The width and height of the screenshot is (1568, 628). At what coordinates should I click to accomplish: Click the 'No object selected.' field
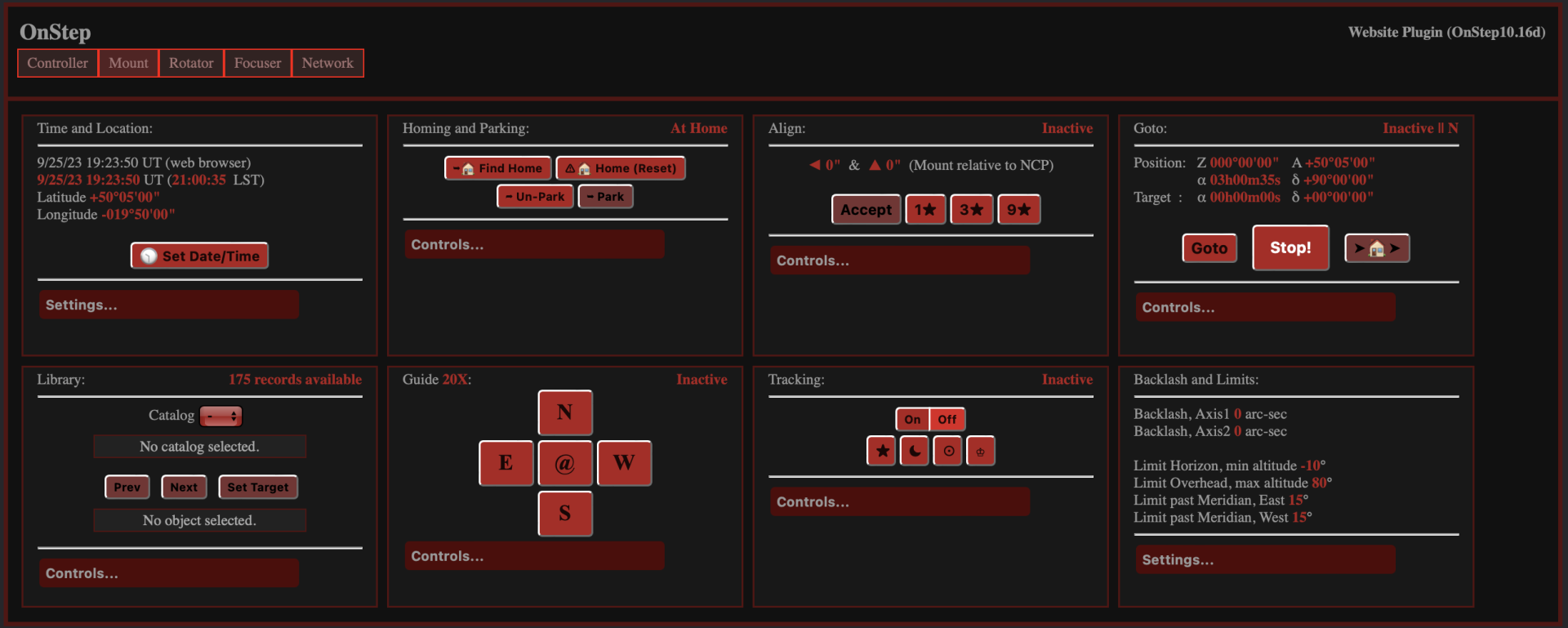pos(199,520)
